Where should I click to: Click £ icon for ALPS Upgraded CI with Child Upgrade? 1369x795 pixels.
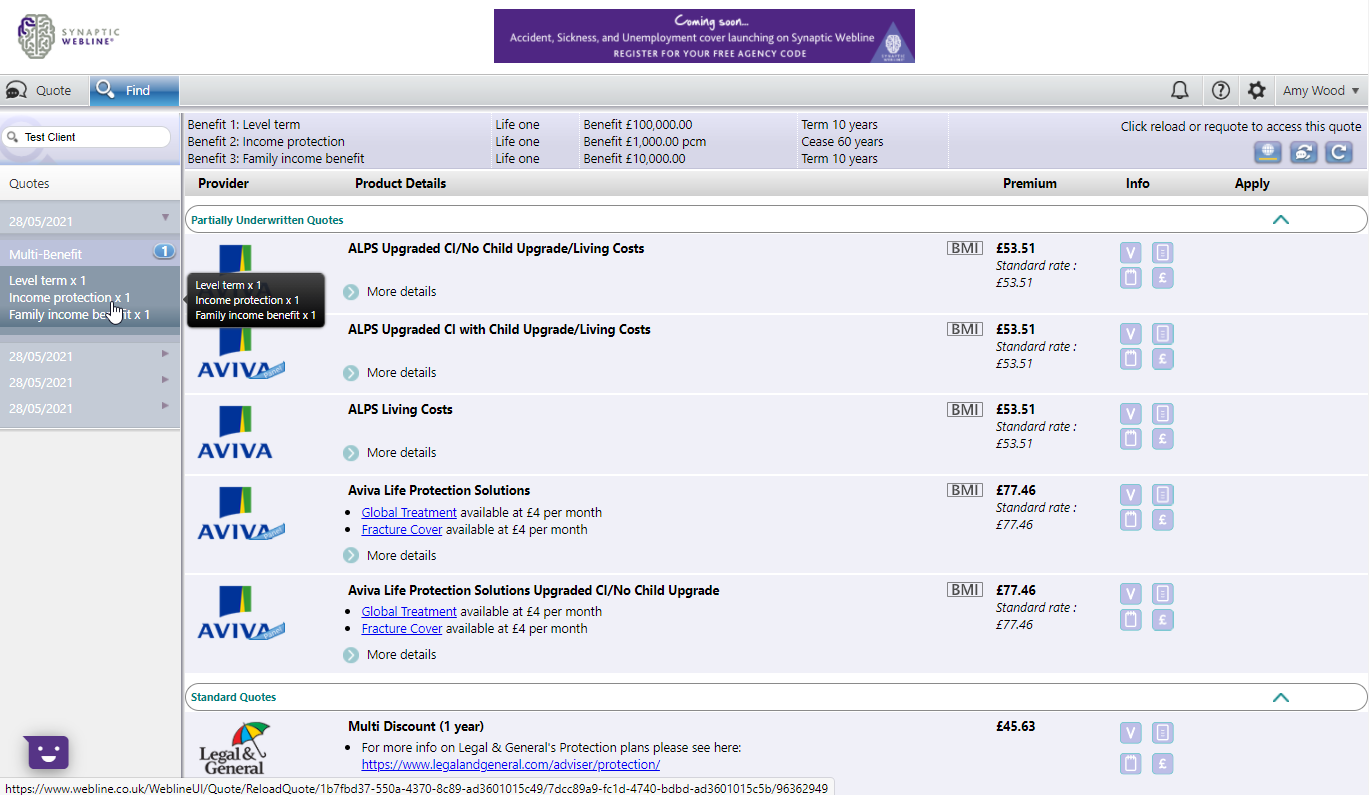coord(1162,359)
